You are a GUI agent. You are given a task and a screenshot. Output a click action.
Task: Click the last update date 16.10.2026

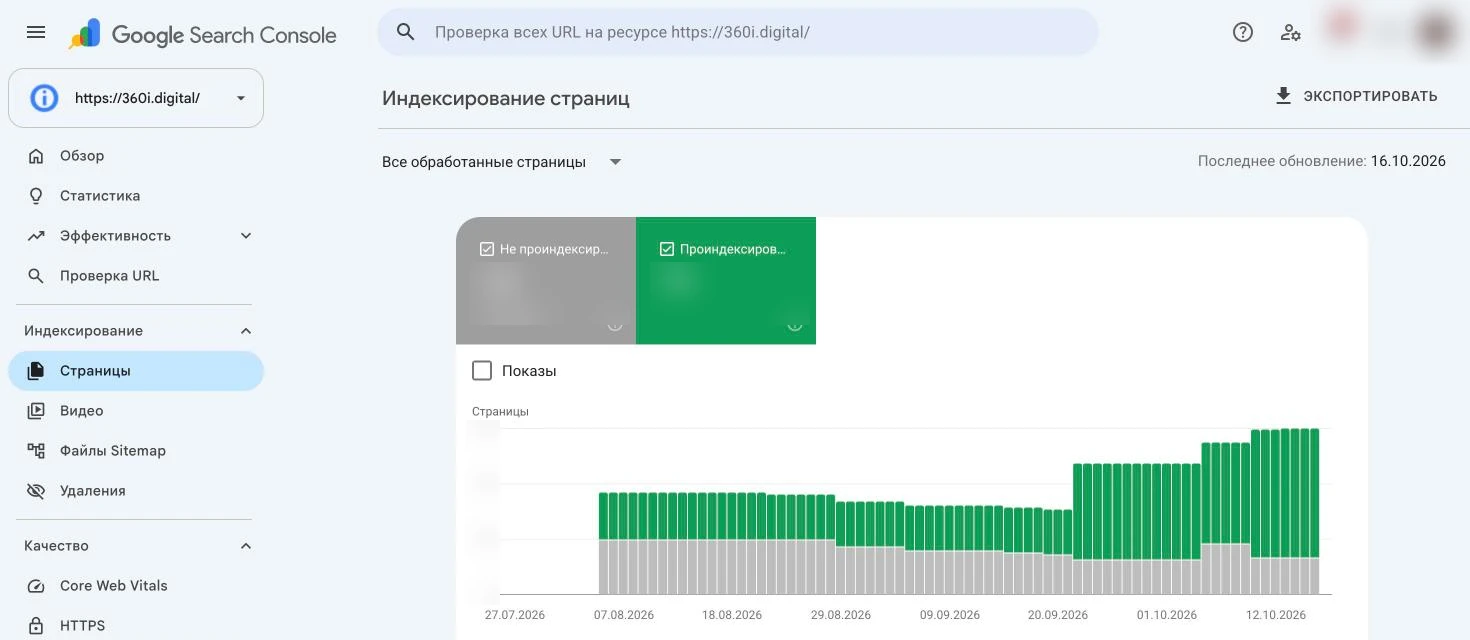pos(1408,161)
